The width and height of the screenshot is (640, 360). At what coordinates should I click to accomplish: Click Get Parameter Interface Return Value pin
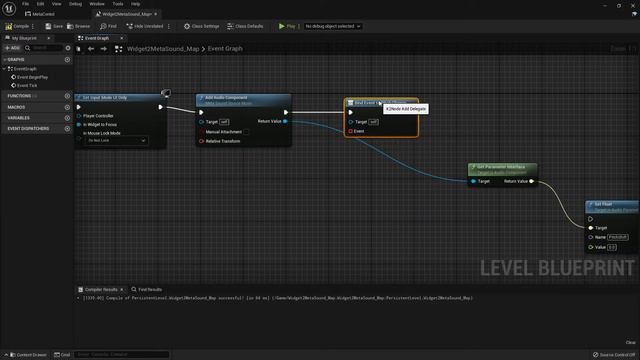[x=531, y=181]
